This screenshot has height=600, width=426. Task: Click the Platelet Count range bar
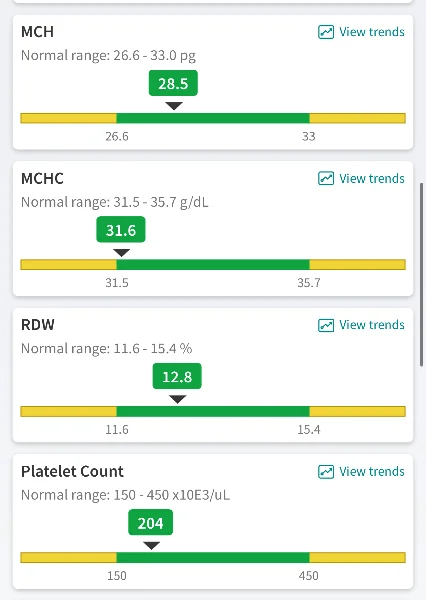[x=213, y=558]
